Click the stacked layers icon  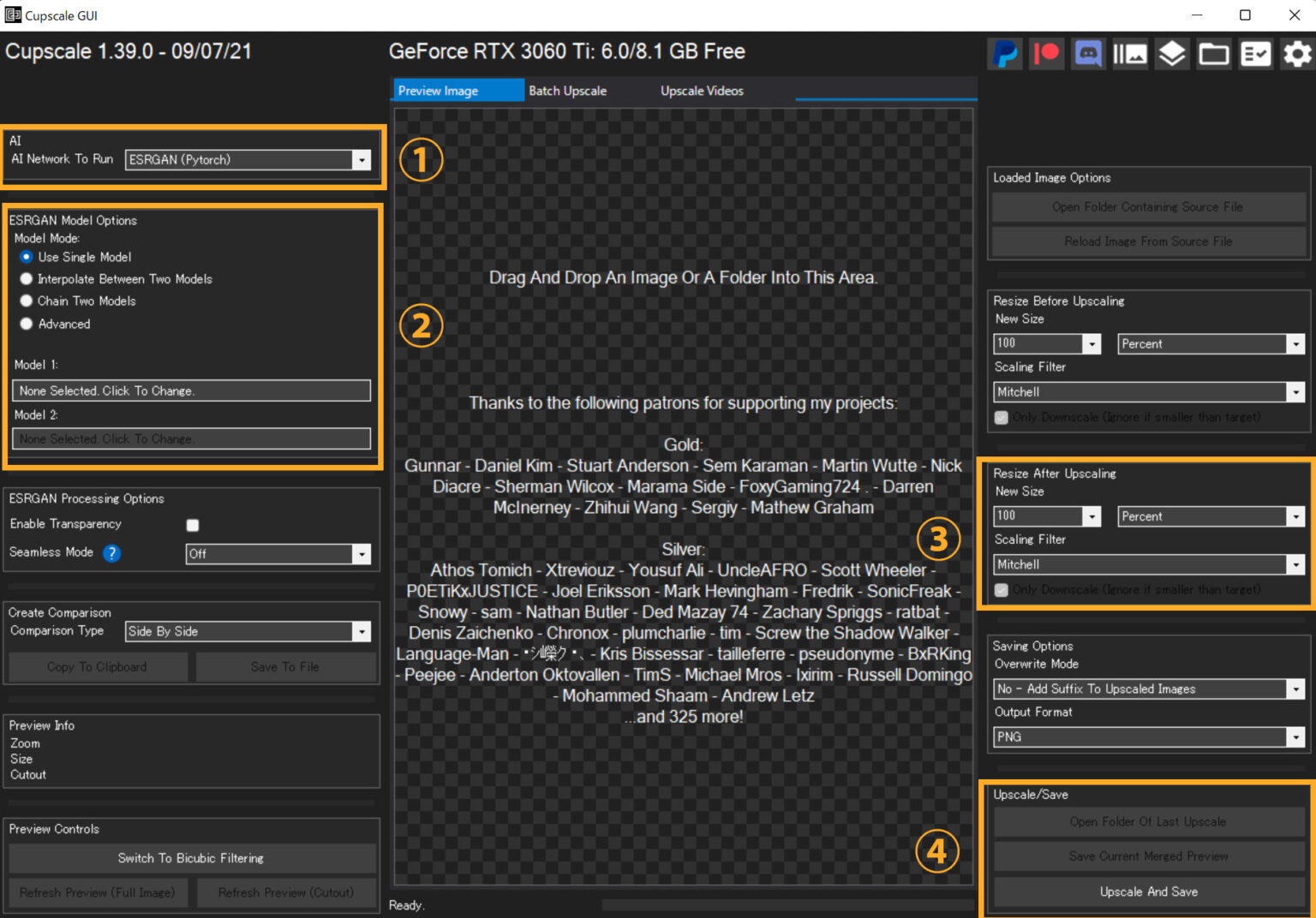pos(1172,54)
